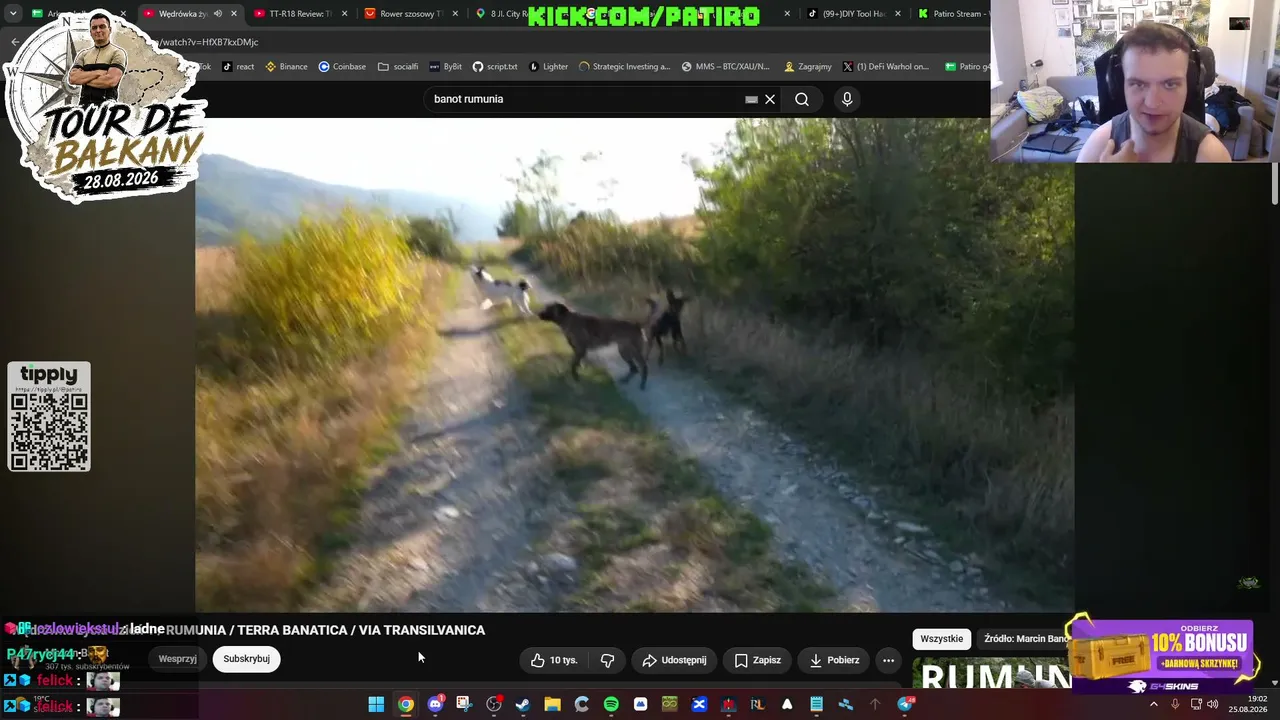Close the 'Rower szosowy' tab
The width and height of the screenshot is (1280, 720).
point(455,14)
